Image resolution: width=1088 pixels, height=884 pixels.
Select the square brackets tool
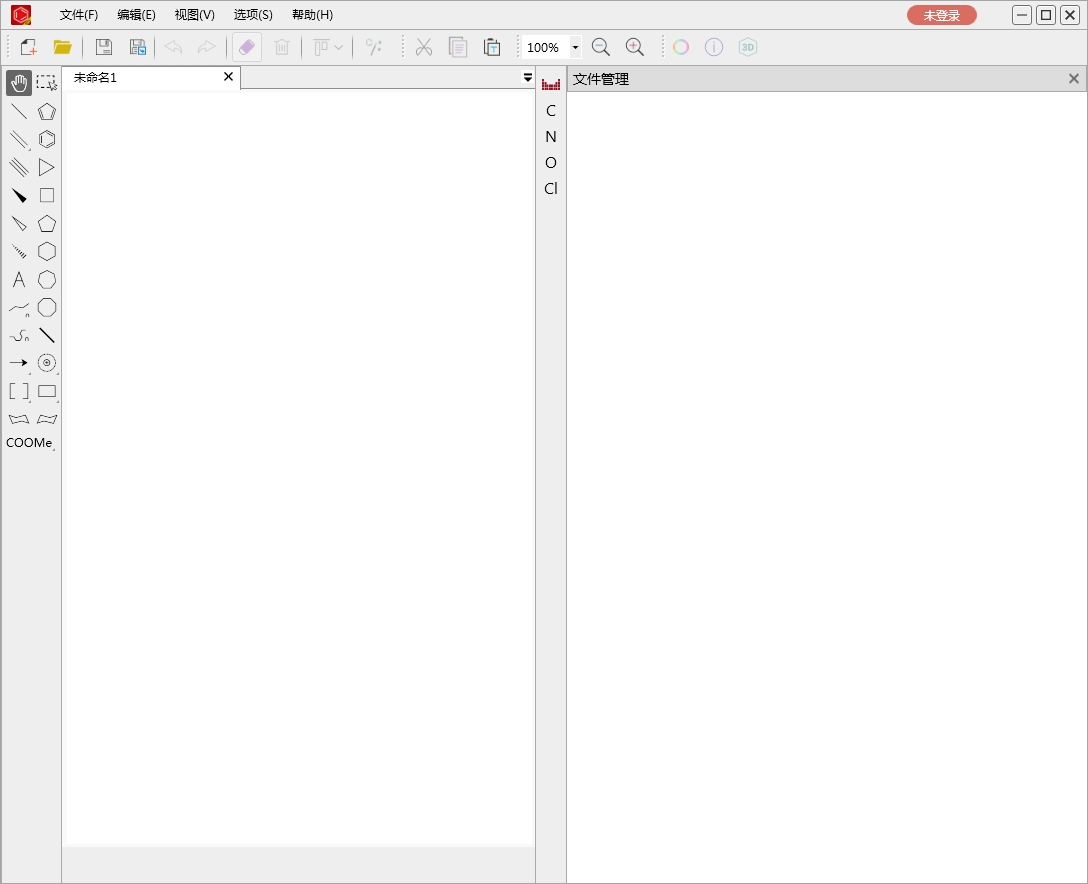pos(19,391)
